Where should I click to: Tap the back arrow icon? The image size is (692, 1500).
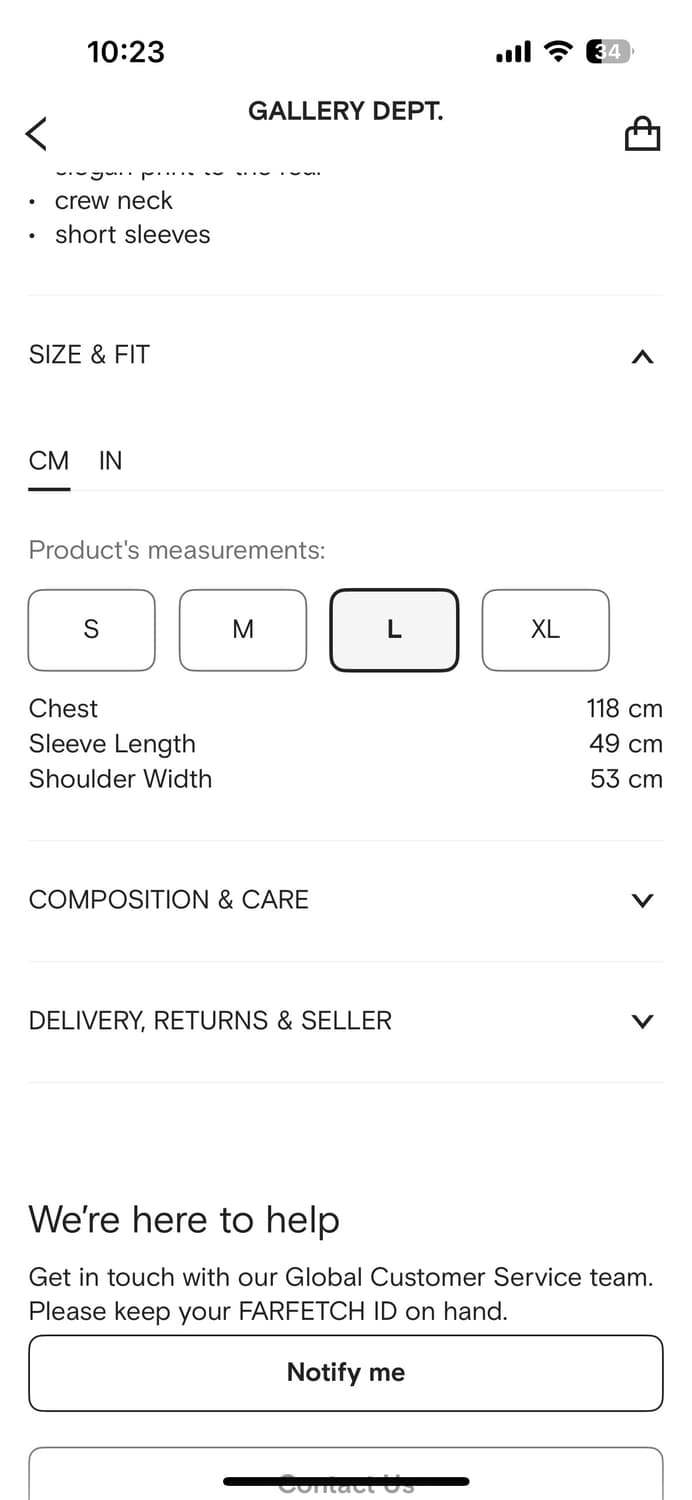point(36,133)
